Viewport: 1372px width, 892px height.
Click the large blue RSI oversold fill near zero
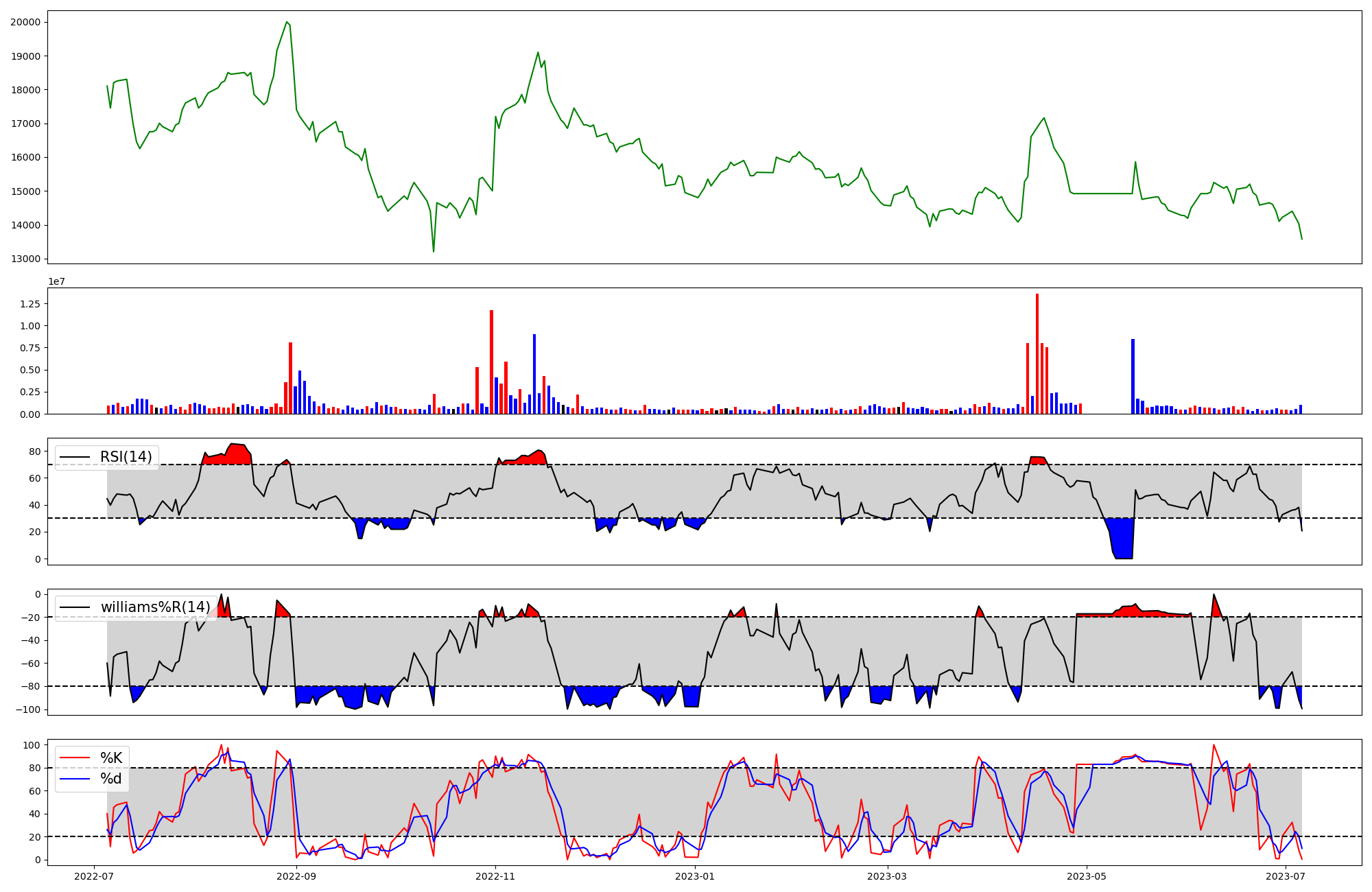(1122, 541)
